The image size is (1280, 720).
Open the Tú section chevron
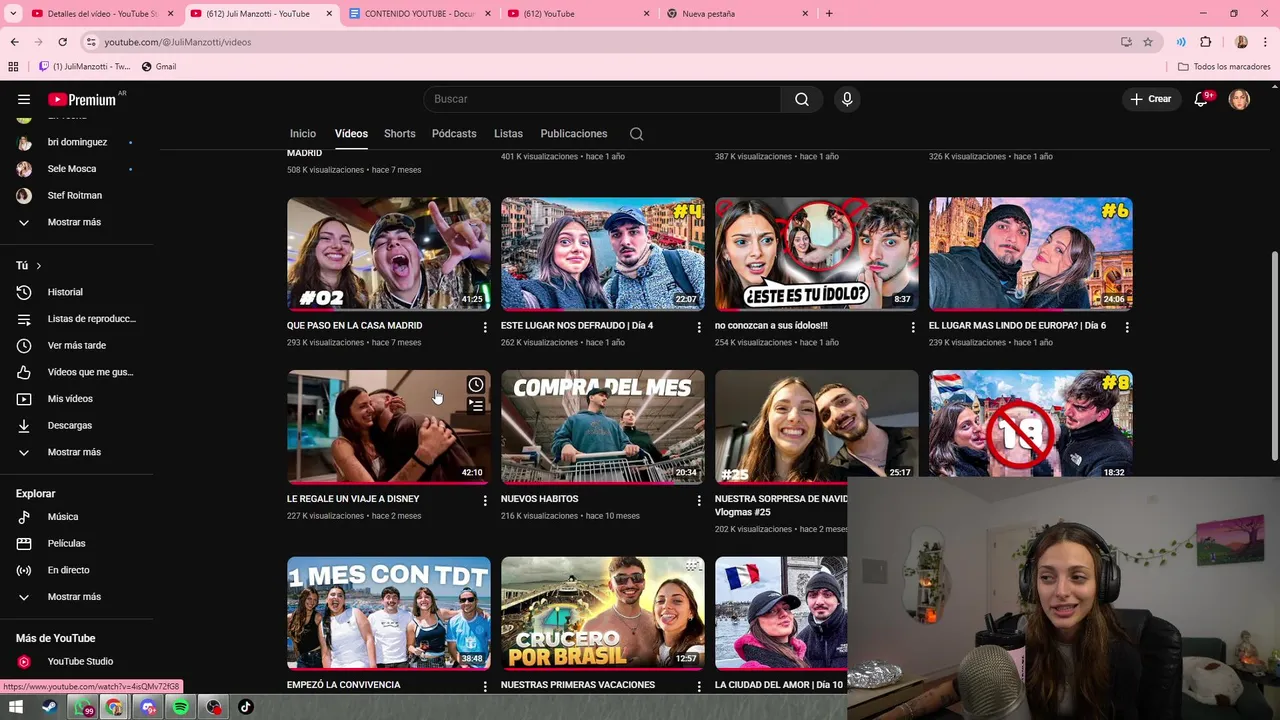pos(38,266)
